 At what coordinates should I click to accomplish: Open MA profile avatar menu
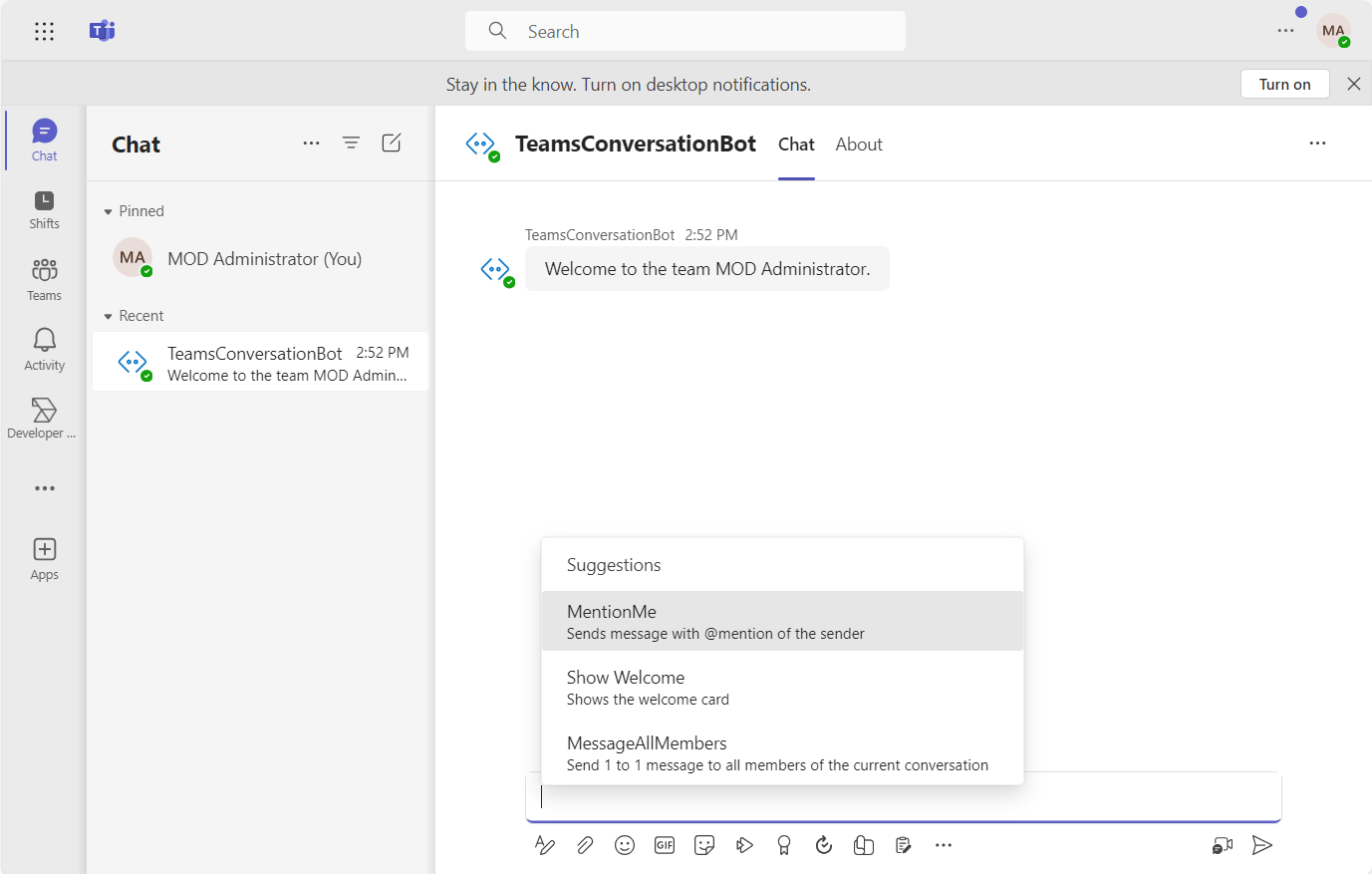(1334, 31)
